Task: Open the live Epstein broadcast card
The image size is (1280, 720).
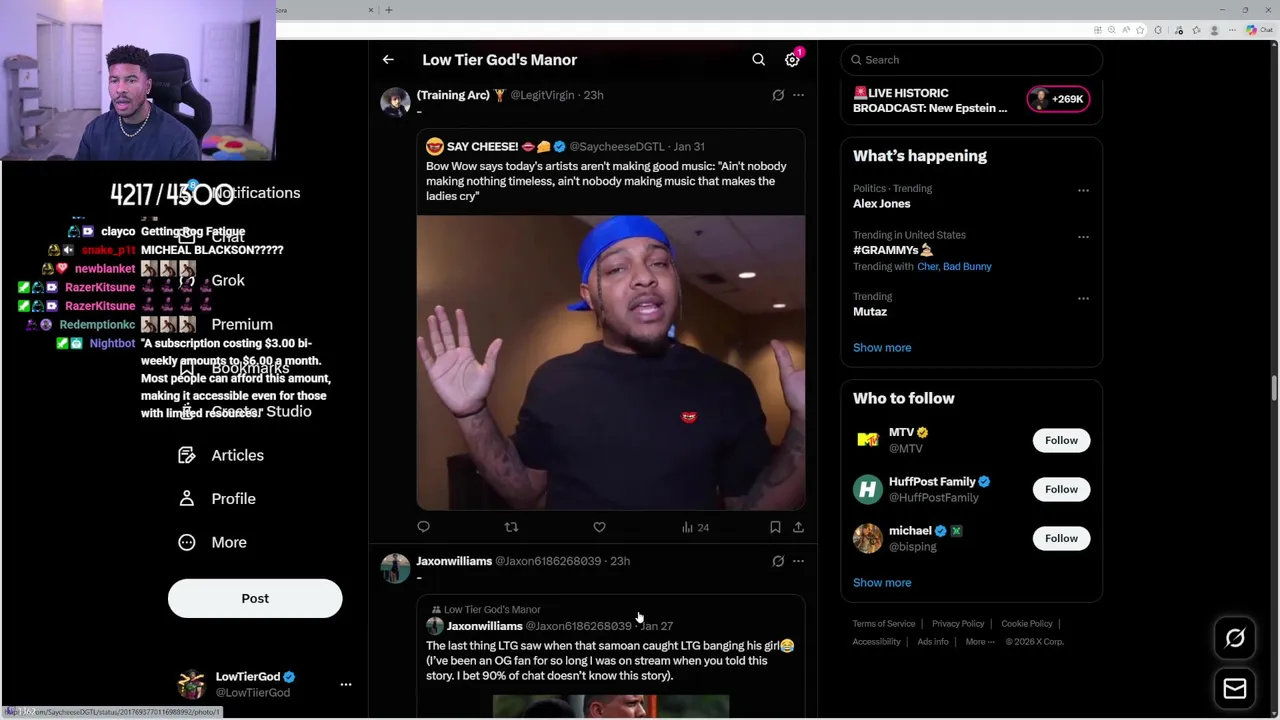Action: pyautogui.click(x=930, y=100)
